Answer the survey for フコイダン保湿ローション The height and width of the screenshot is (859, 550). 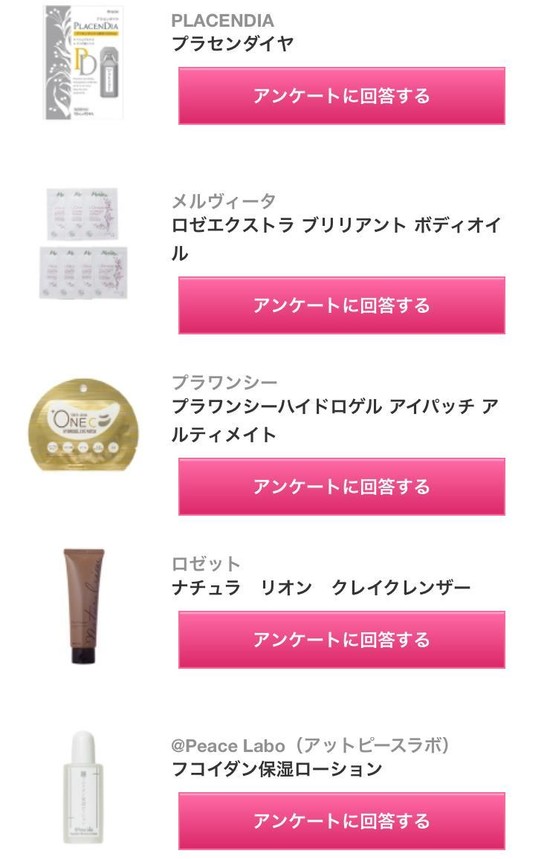[341, 821]
